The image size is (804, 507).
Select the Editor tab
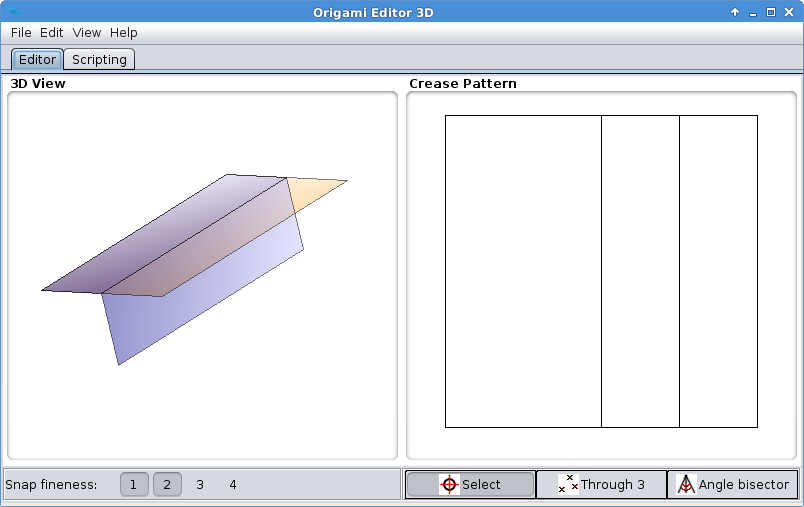(x=37, y=59)
